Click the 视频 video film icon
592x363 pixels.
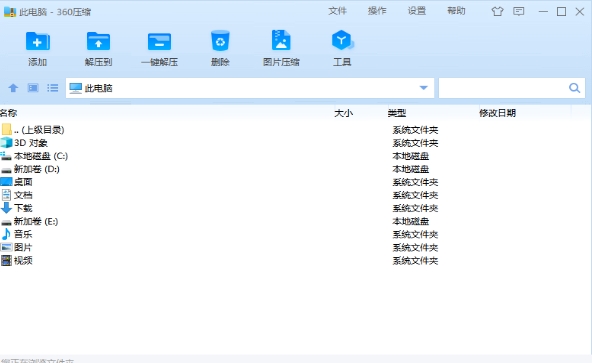coord(6,260)
